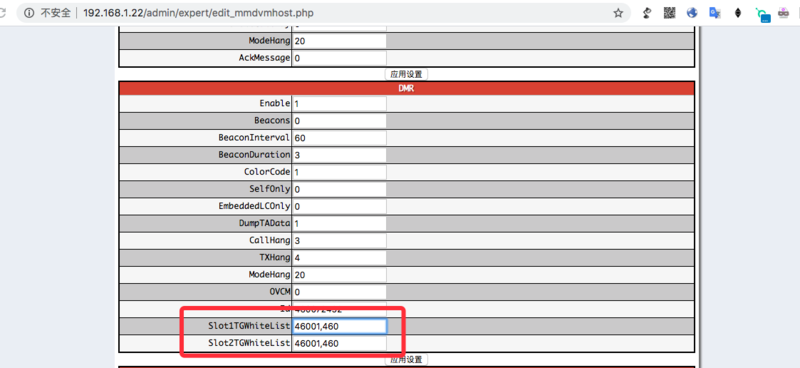Edit the DMR Beacons field

[x=339, y=121]
